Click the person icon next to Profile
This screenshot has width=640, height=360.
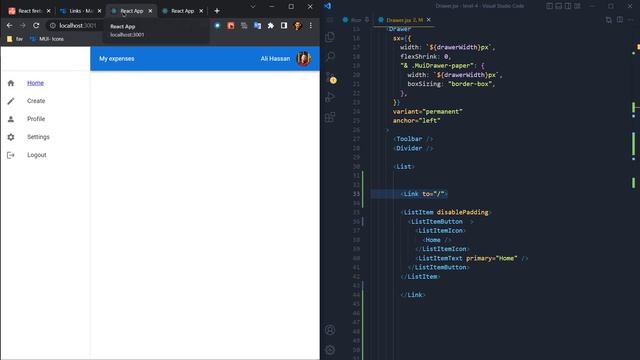tap(11, 119)
